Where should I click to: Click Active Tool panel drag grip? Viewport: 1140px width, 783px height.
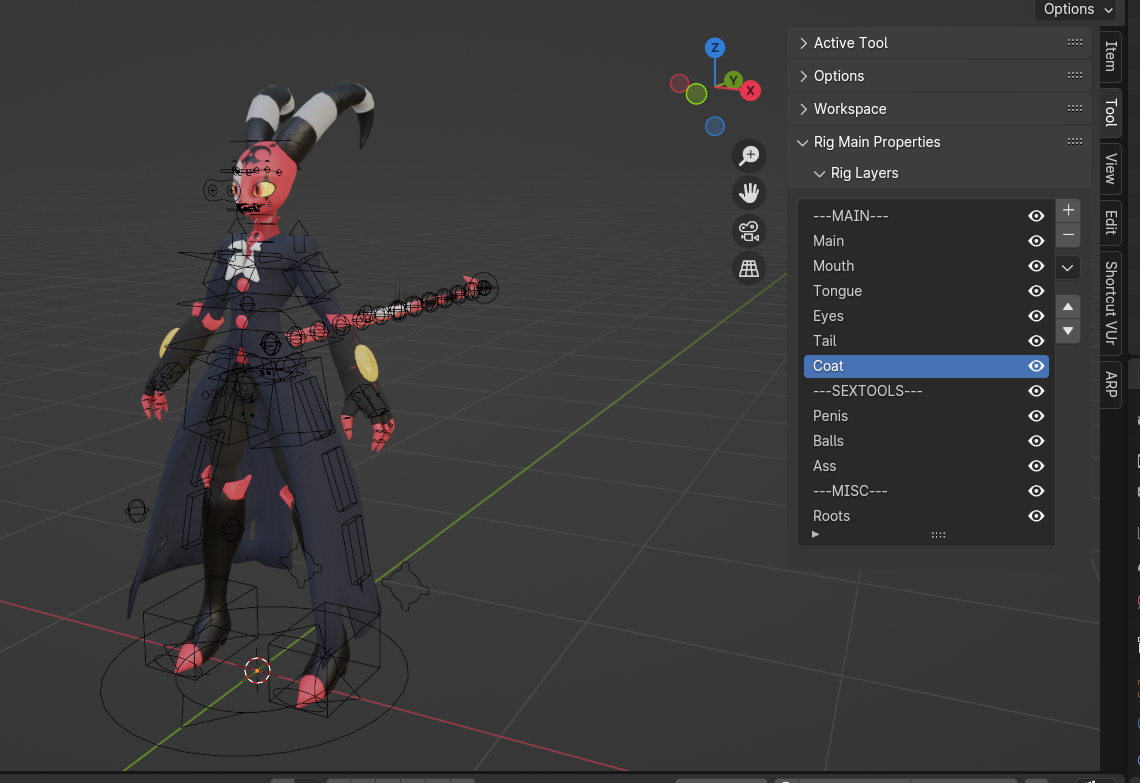click(1075, 43)
